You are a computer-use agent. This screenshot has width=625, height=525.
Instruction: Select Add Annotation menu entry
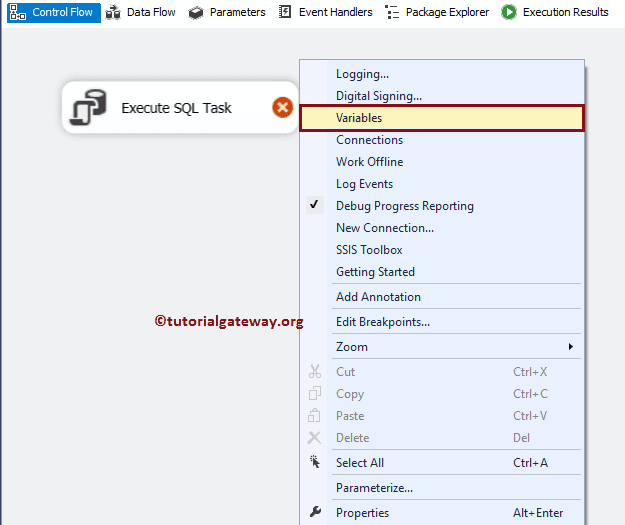pos(378,297)
